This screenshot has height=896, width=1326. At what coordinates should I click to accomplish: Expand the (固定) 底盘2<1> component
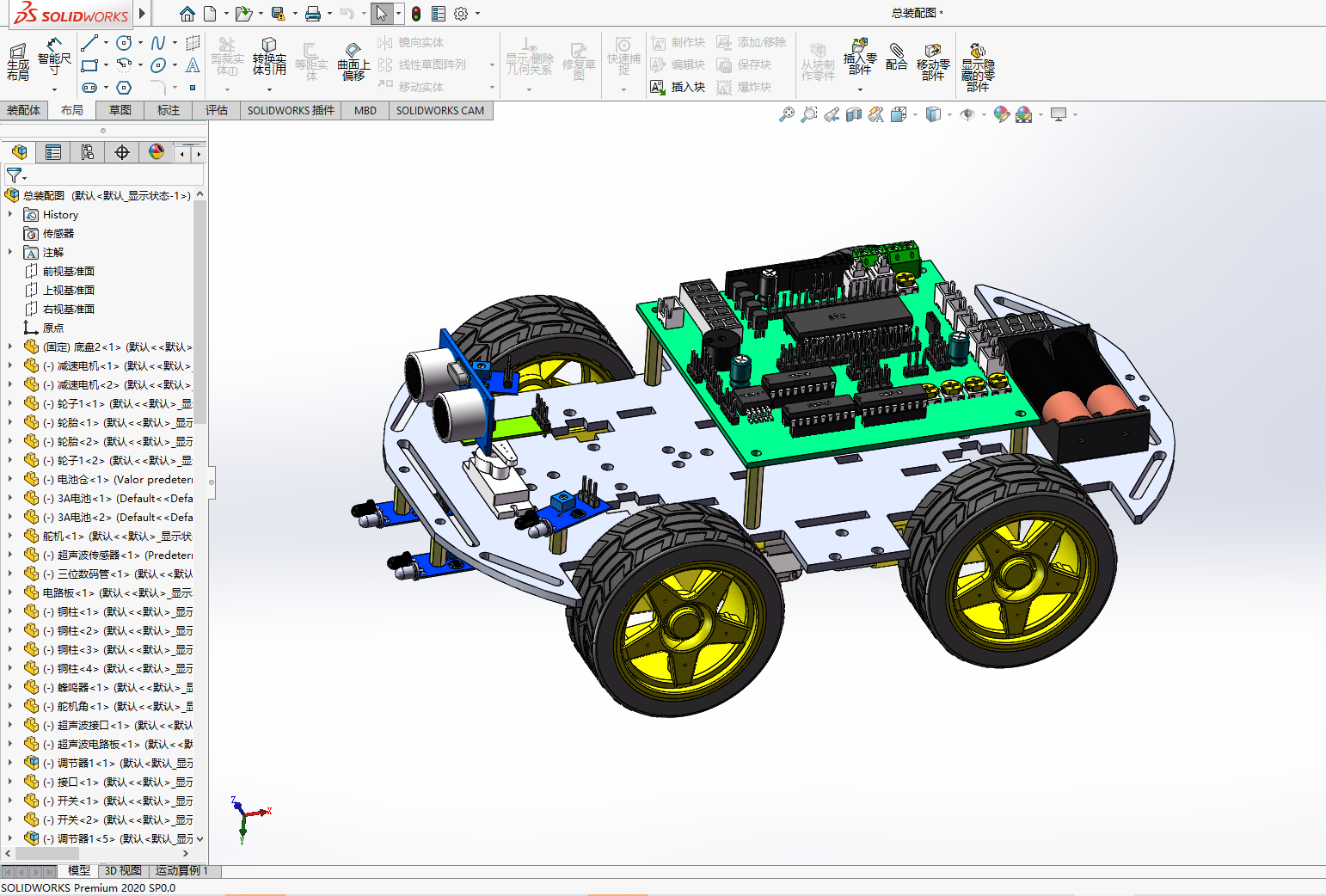click(10, 347)
